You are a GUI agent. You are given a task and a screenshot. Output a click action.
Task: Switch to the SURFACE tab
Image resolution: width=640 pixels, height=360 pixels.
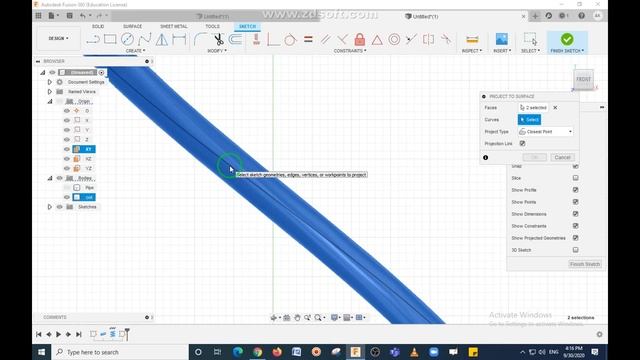[x=132, y=26]
